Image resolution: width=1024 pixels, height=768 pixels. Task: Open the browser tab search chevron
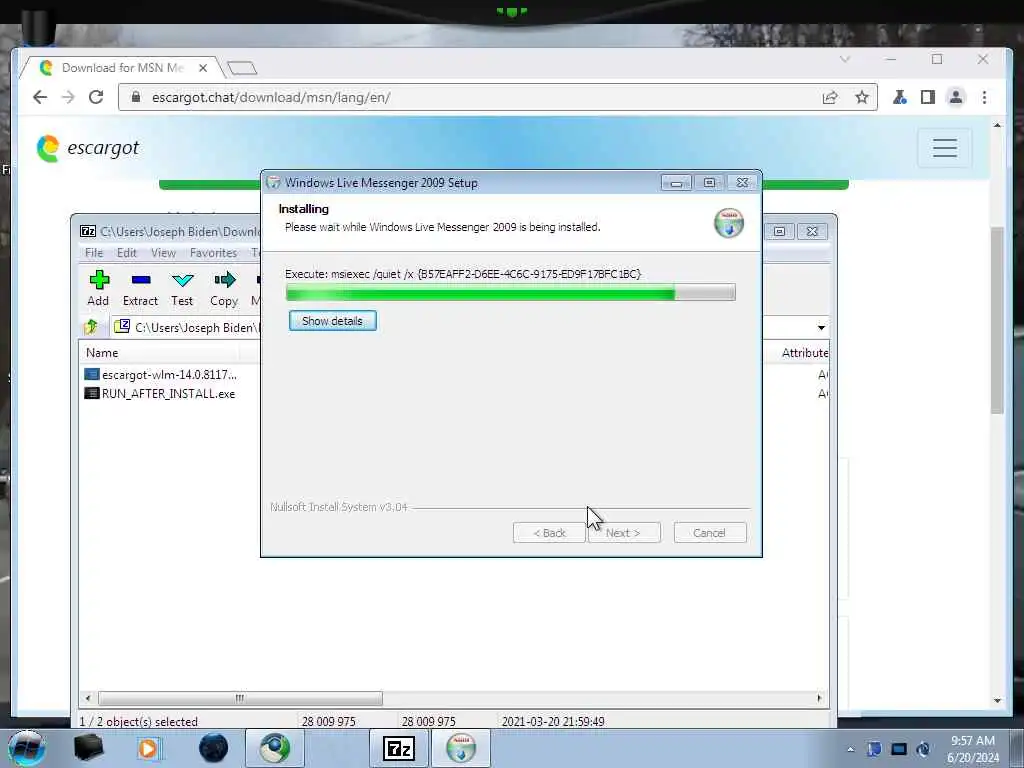click(x=844, y=59)
